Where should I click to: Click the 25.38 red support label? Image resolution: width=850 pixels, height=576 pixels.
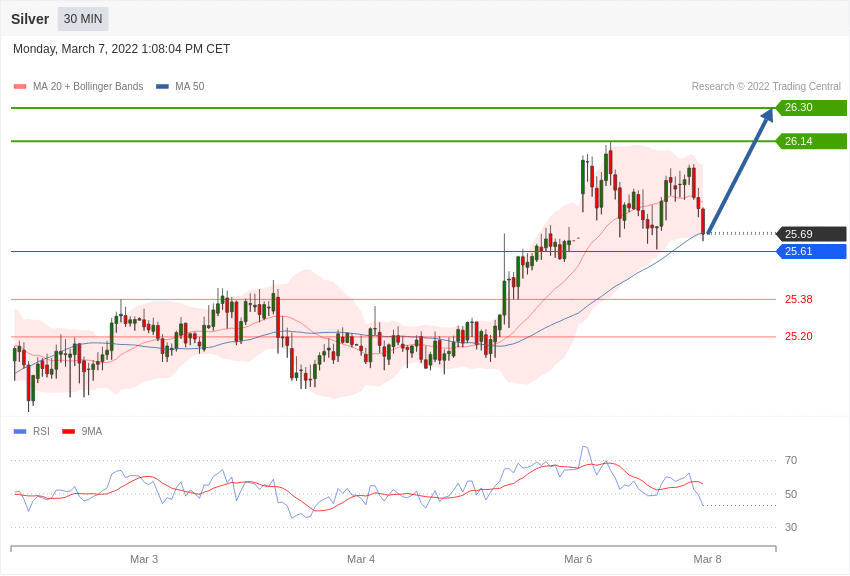point(799,299)
